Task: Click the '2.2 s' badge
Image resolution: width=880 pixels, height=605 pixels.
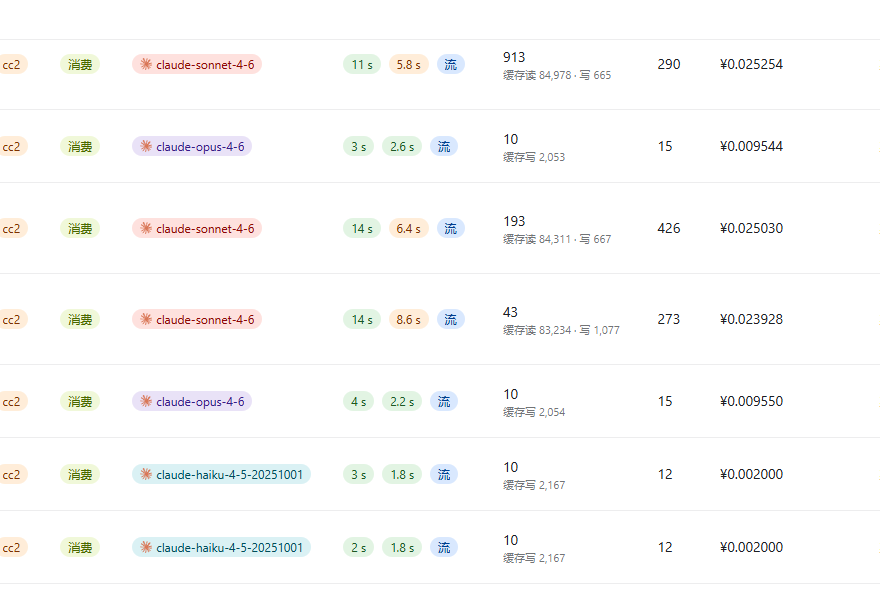Action: [402, 401]
